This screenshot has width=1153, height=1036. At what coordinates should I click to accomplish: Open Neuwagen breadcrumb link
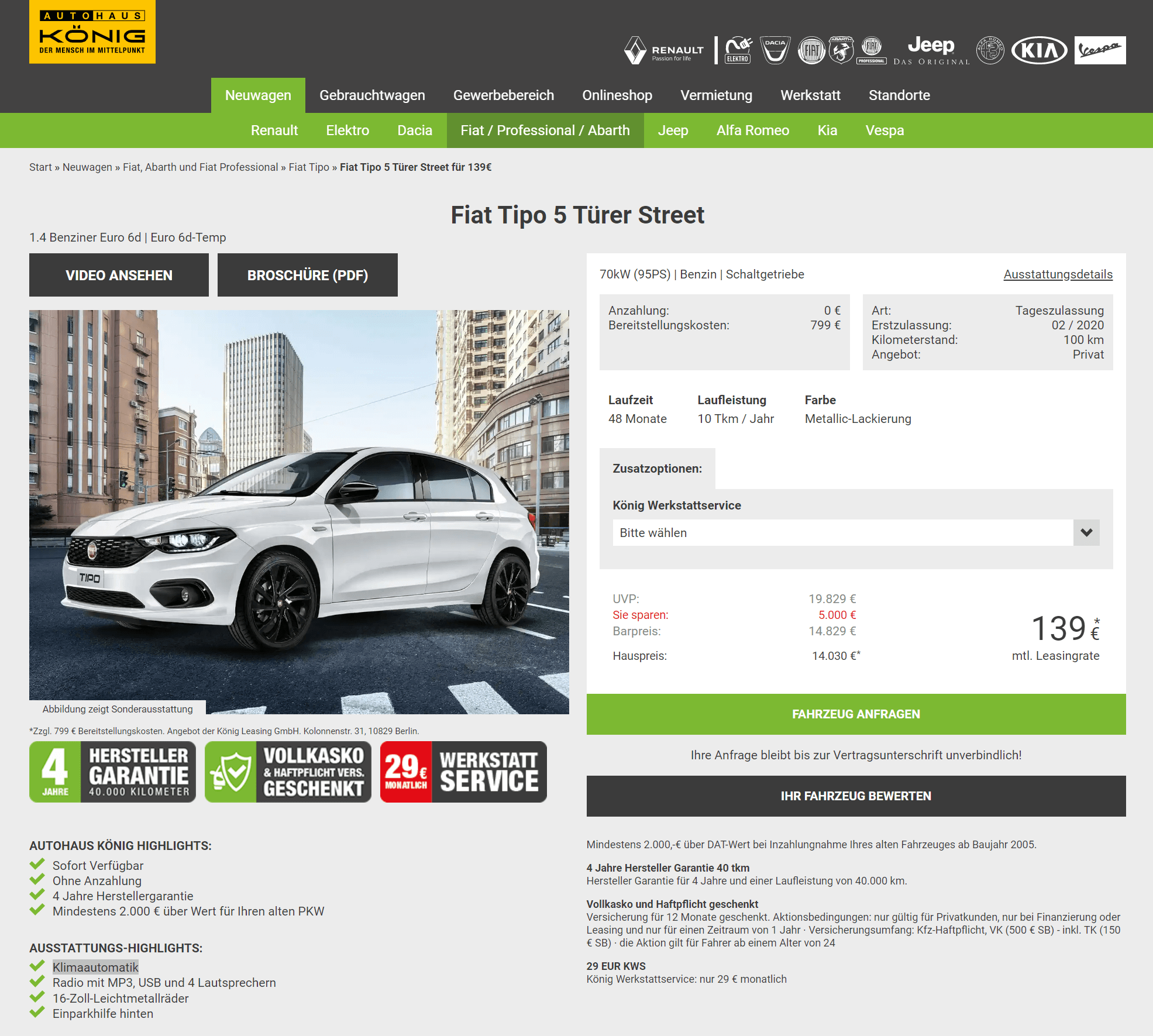87,167
